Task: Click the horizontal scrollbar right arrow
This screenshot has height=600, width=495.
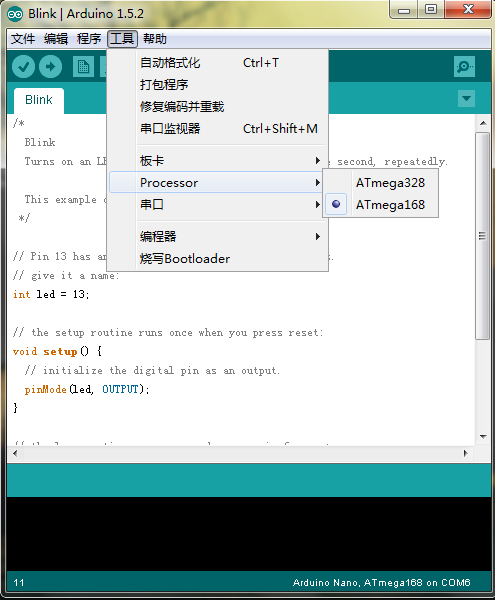Action: pos(466,453)
